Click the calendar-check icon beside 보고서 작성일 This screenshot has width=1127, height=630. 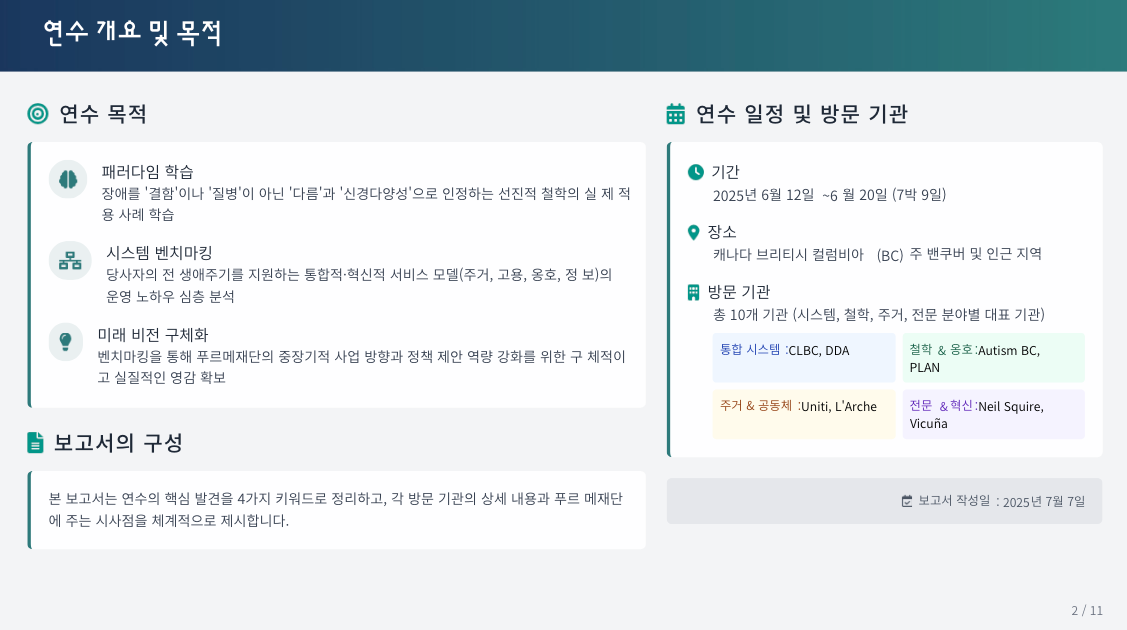[x=907, y=501]
